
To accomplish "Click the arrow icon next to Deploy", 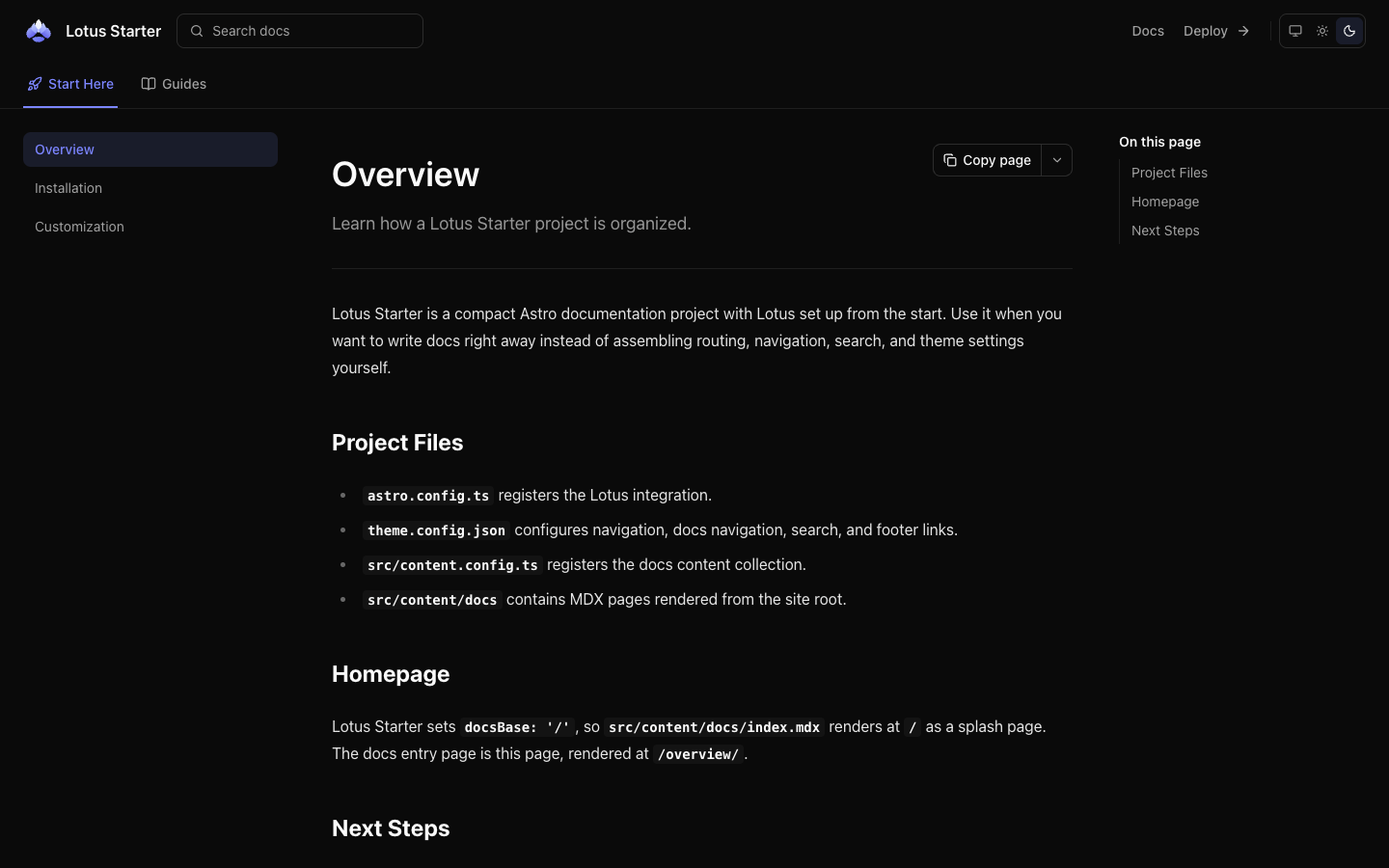I will (x=1243, y=31).
